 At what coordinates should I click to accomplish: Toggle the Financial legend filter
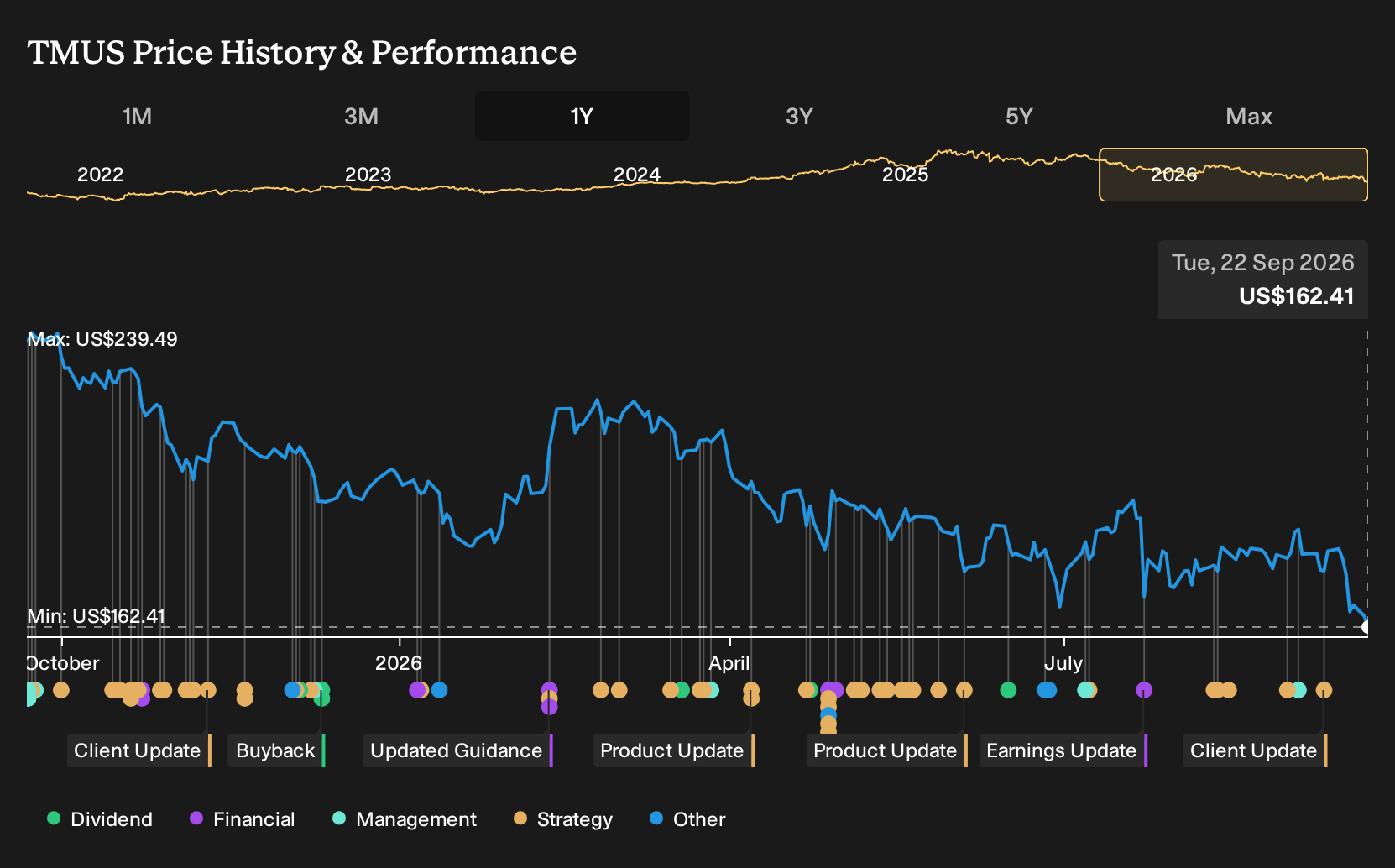point(242,819)
